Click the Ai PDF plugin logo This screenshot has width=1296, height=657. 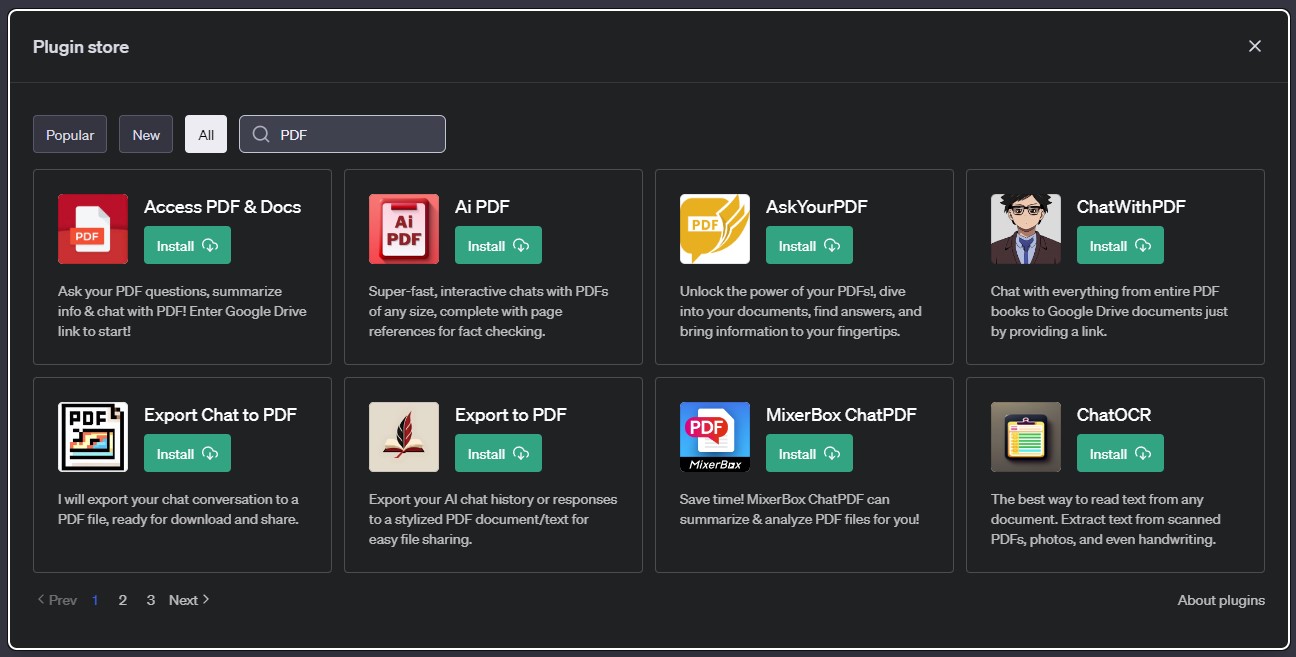pos(404,229)
